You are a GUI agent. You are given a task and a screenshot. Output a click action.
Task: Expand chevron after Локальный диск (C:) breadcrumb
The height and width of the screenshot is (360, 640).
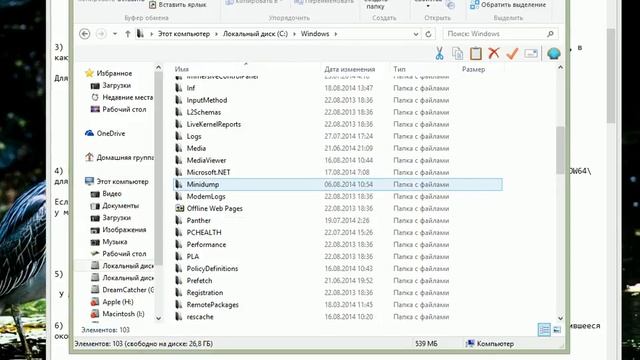295,34
